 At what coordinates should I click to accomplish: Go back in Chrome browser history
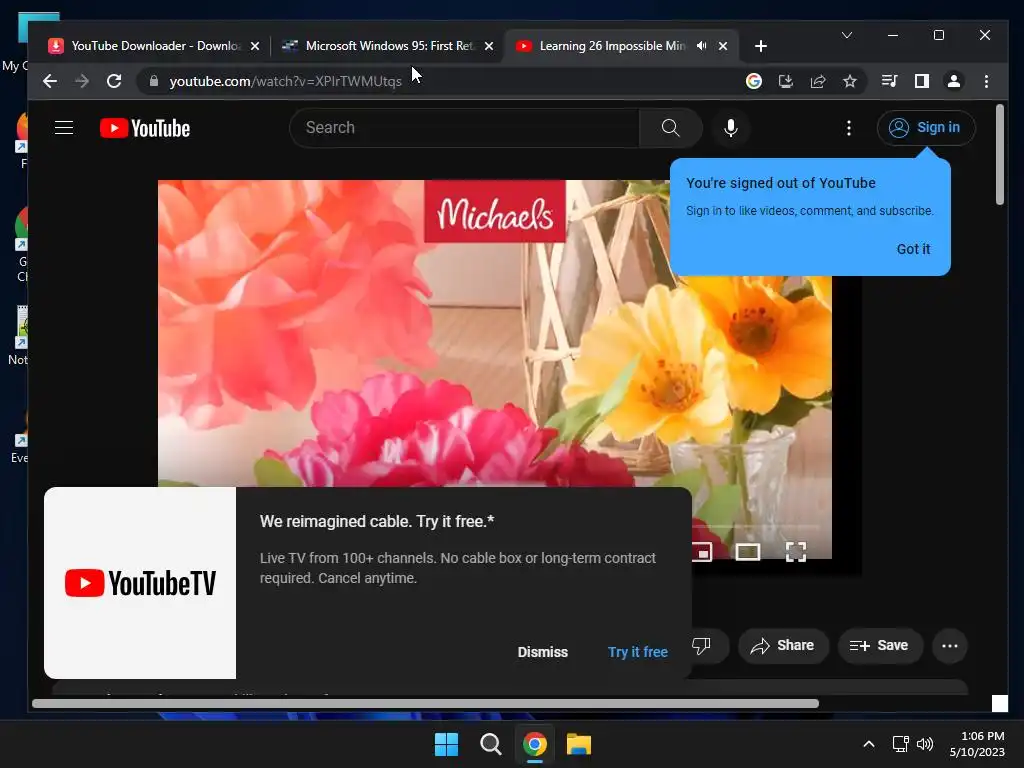50,81
